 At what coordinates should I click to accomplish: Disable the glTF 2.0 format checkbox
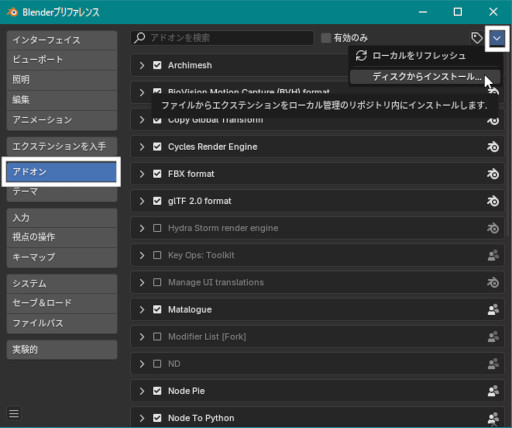[x=157, y=201]
